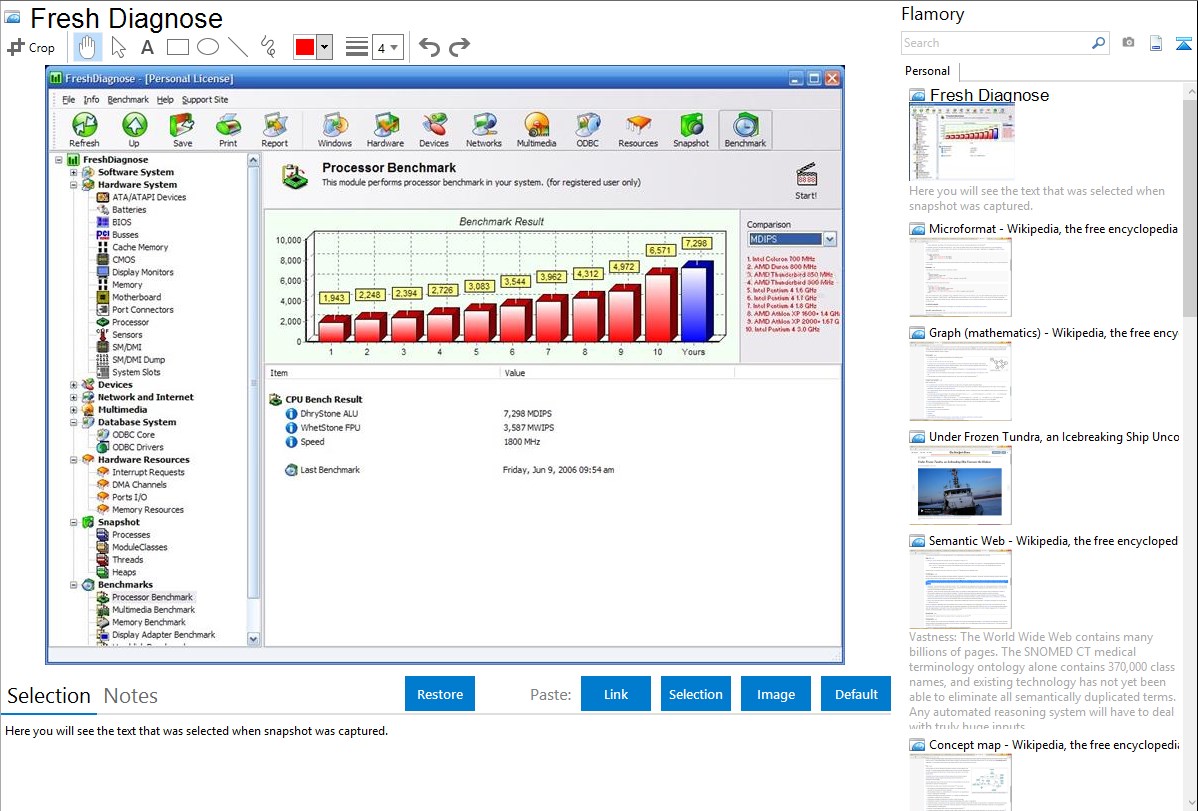Open the Help menu

(x=165, y=99)
